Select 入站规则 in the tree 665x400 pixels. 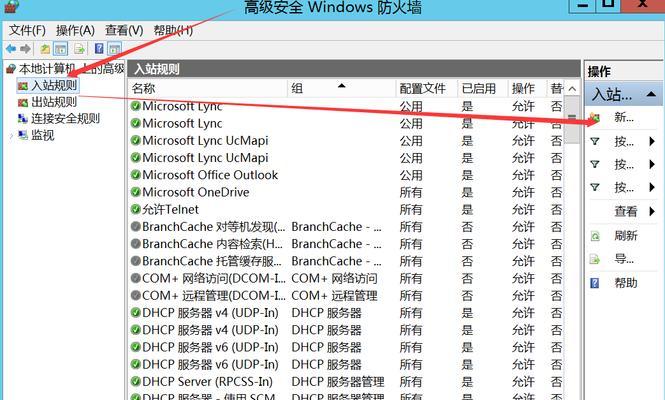tap(54, 86)
